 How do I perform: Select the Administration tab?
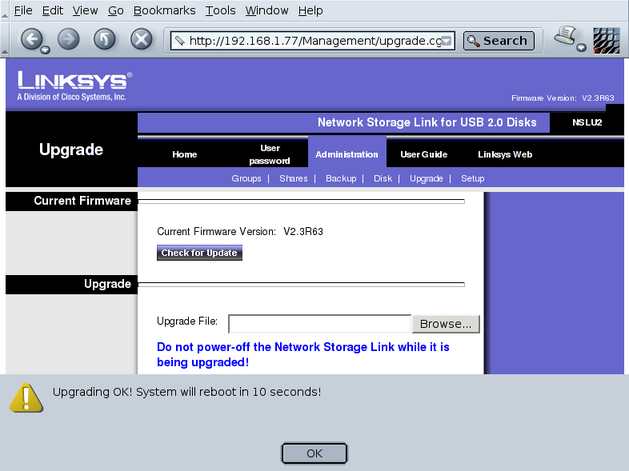click(347, 154)
